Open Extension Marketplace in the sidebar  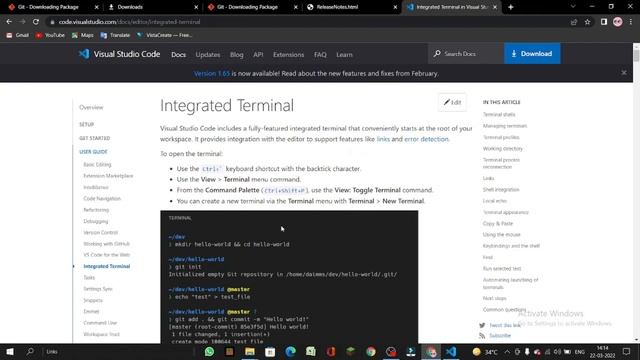tap(108, 176)
